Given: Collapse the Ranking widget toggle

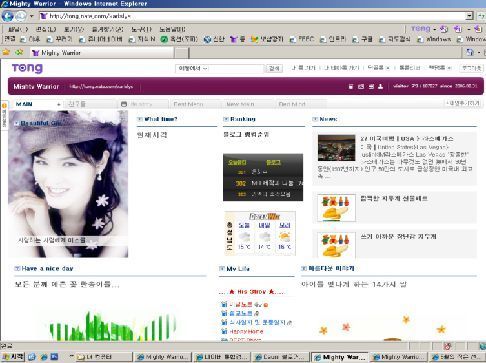Looking at the screenshot, I should [226, 119].
